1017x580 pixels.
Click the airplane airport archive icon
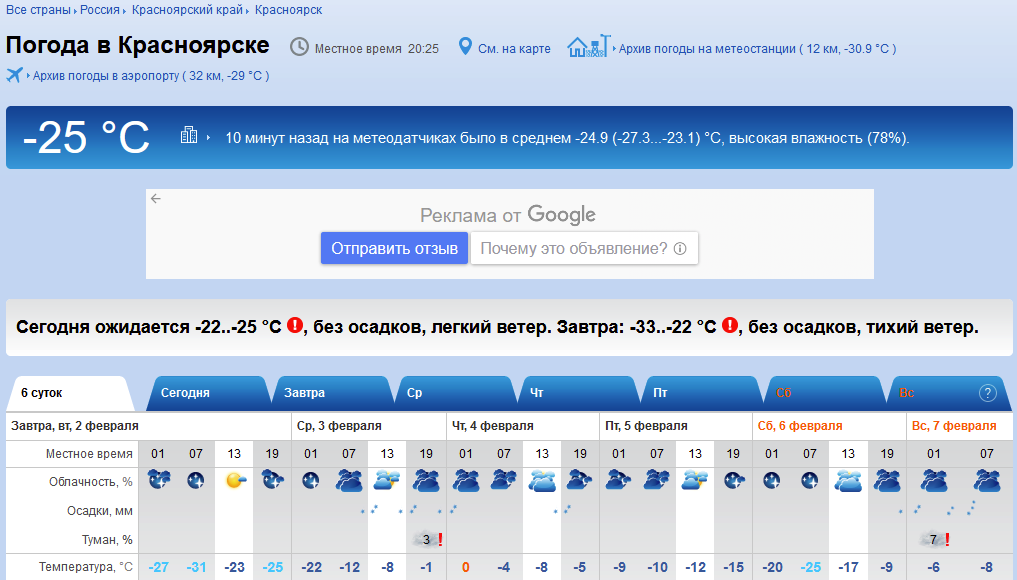click(x=15, y=75)
